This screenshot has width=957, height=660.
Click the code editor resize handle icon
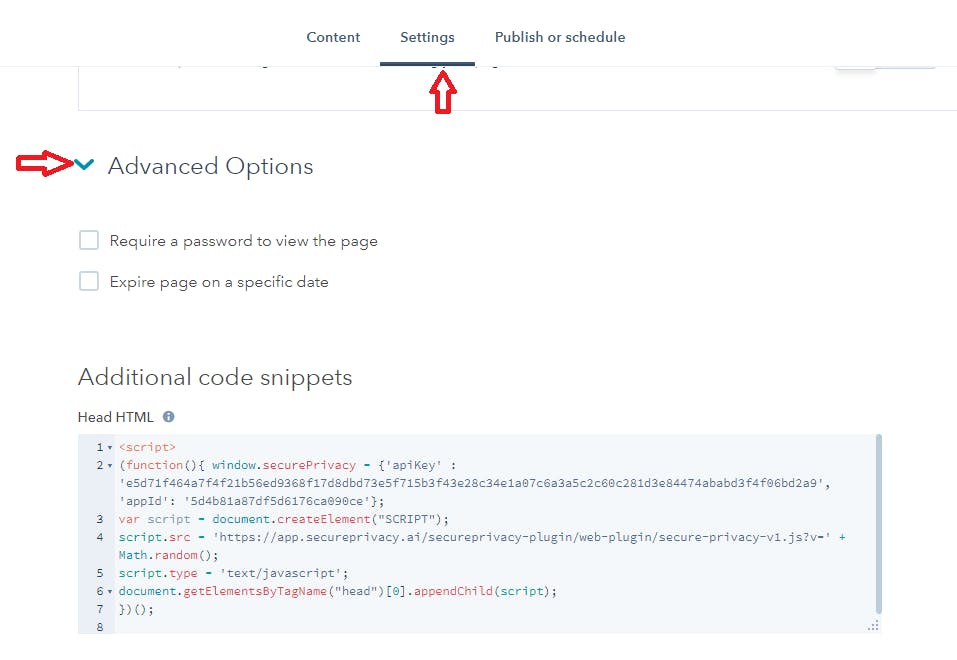[x=873, y=626]
